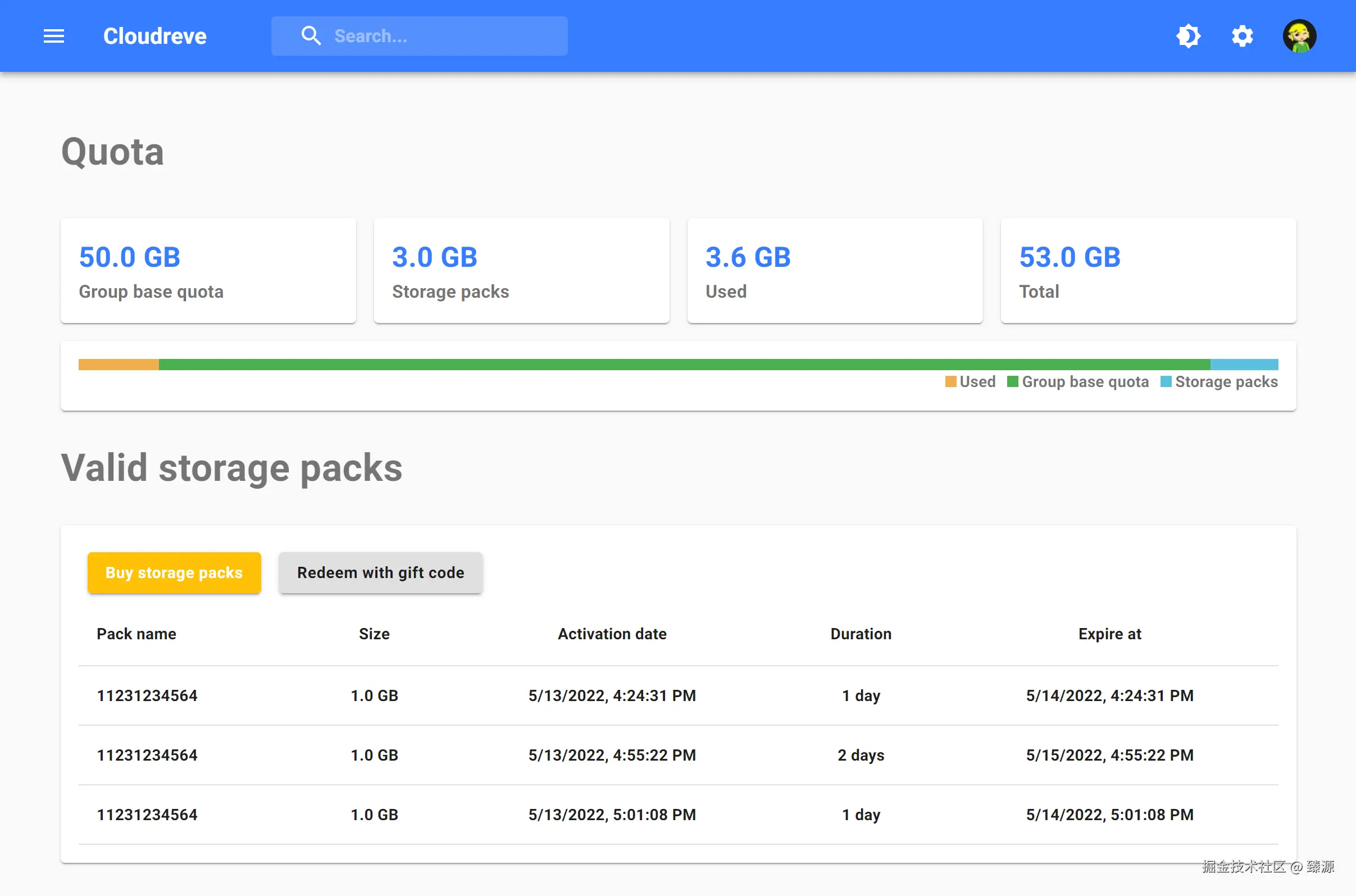Click the 53.0 GB Total card
Viewport: 1356px width, 896px height.
point(1148,271)
